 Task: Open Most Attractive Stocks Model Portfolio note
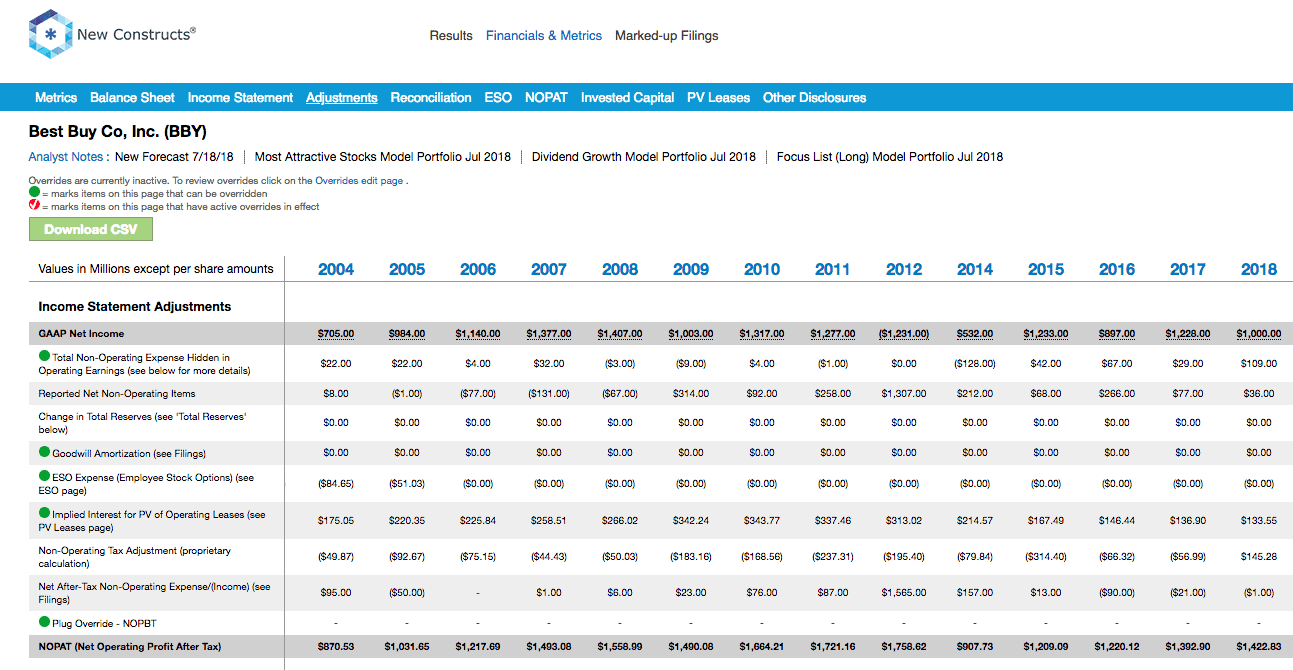pyautogui.click(x=383, y=156)
